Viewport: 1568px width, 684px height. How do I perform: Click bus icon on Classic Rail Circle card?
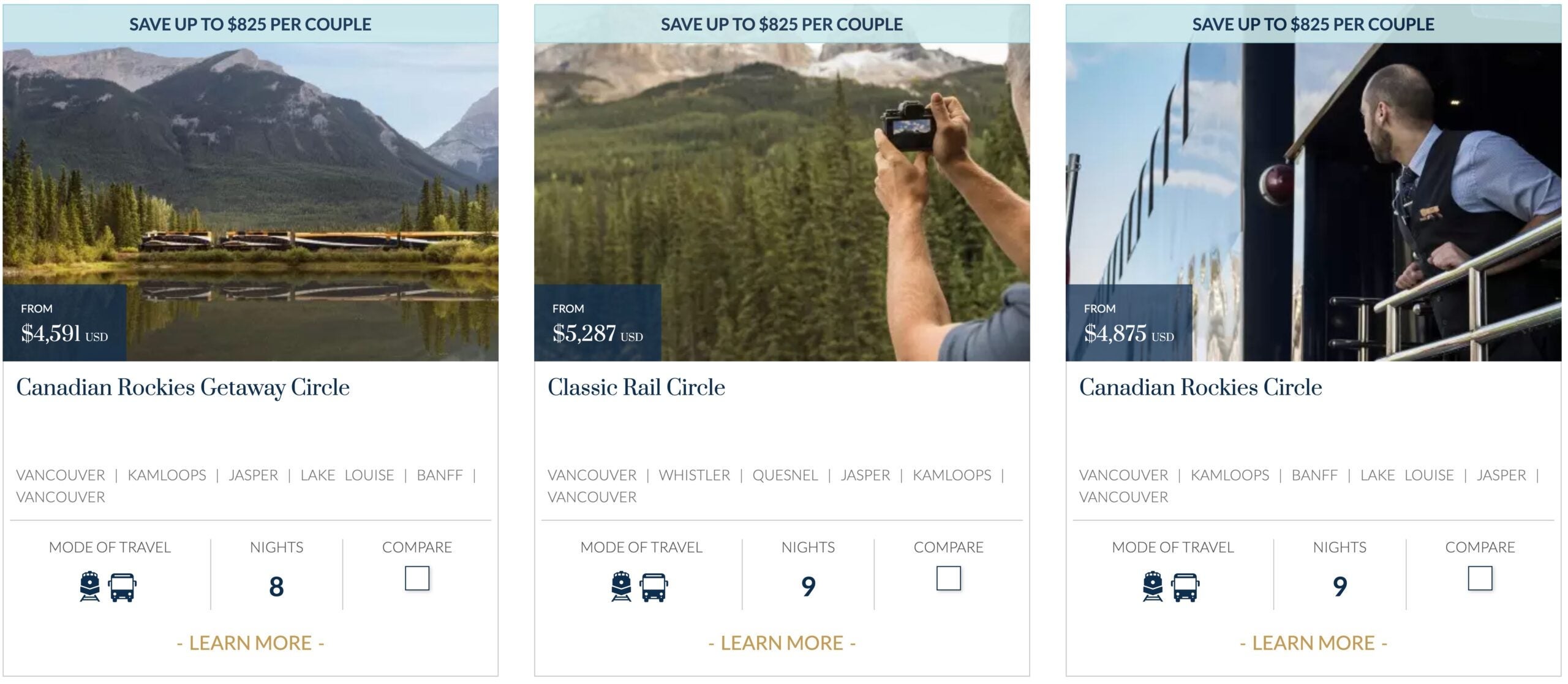pyautogui.click(x=654, y=587)
